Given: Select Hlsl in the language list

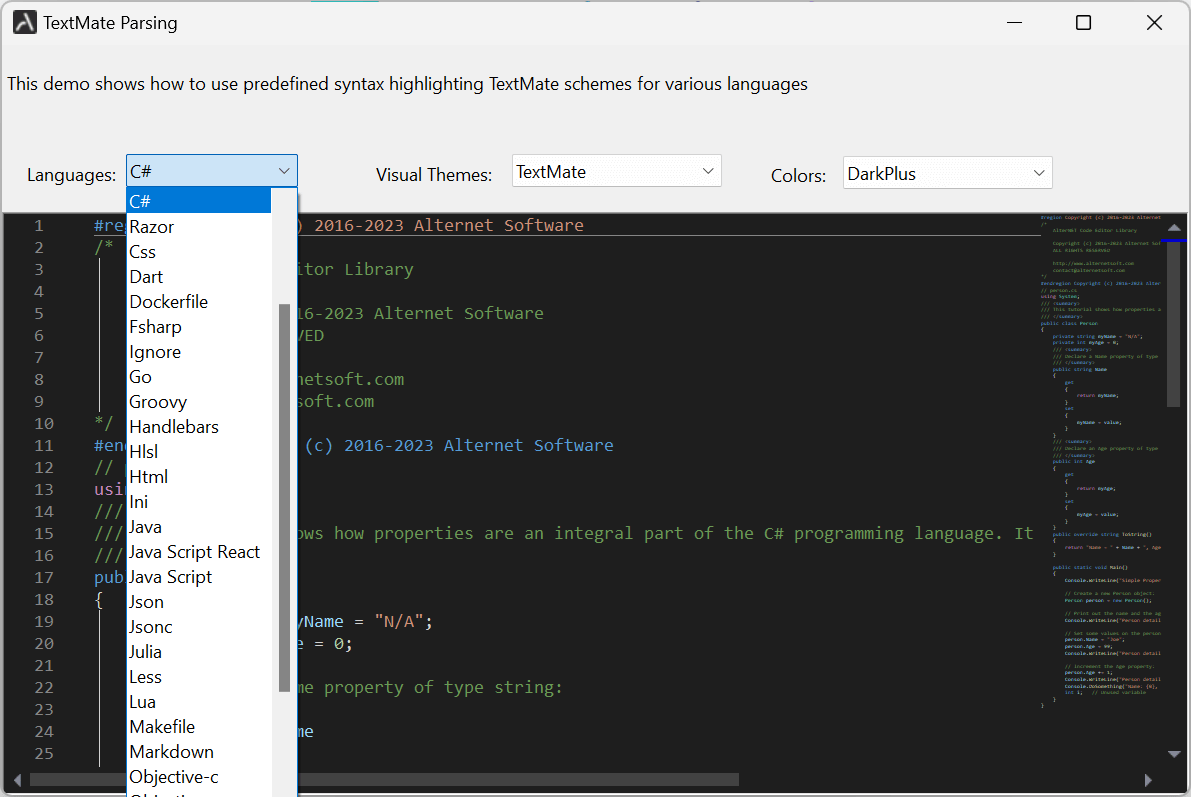Looking at the screenshot, I should click(x=199, y=451).
